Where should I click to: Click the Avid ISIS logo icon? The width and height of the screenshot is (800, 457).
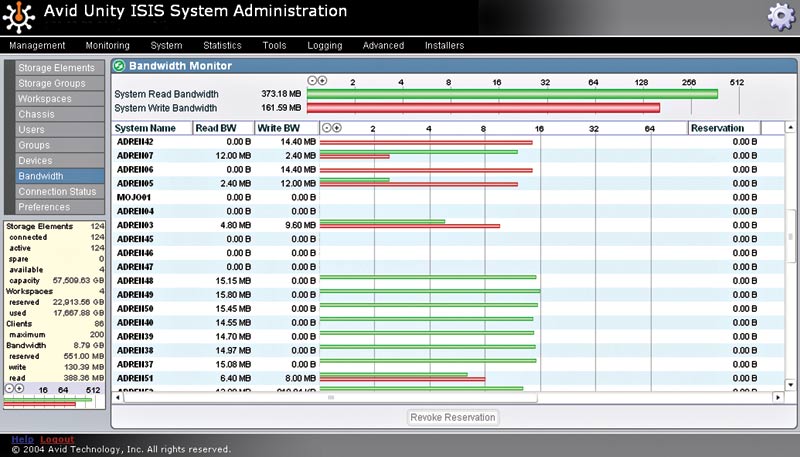coord(18,17)
